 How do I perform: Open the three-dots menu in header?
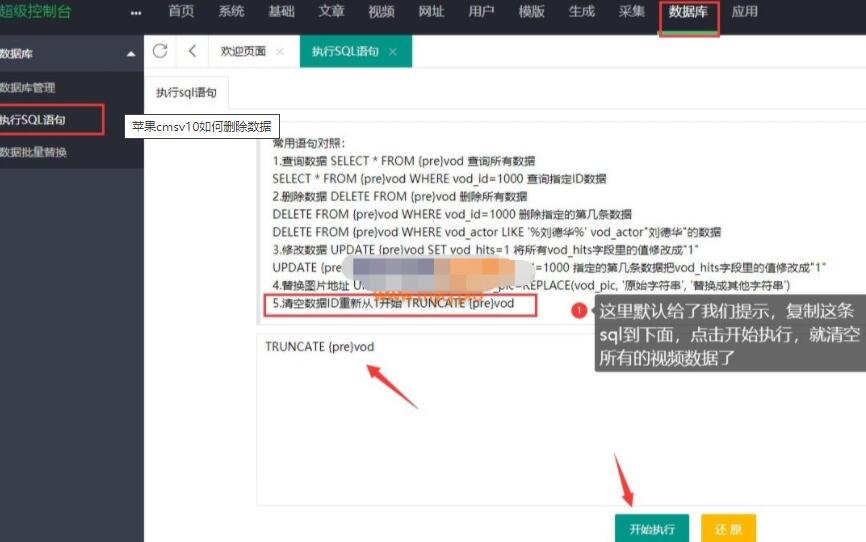[136, 13]
